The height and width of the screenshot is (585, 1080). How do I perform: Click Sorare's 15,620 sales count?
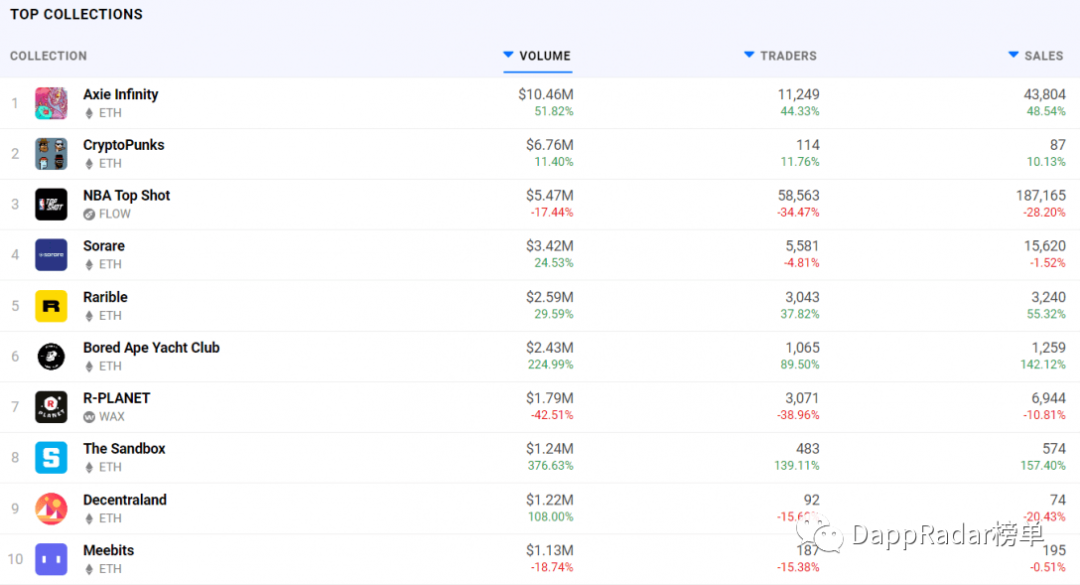coord(1044,246)
